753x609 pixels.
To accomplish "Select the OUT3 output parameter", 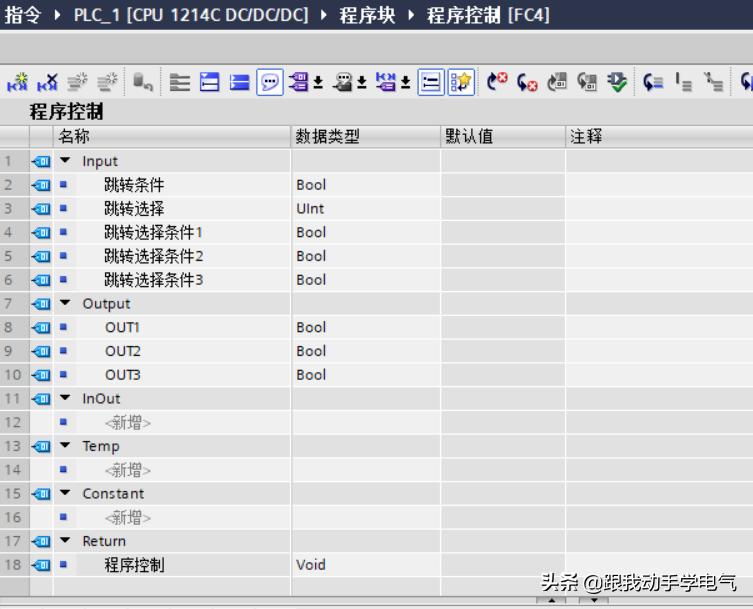I will [x=122, y=375].
